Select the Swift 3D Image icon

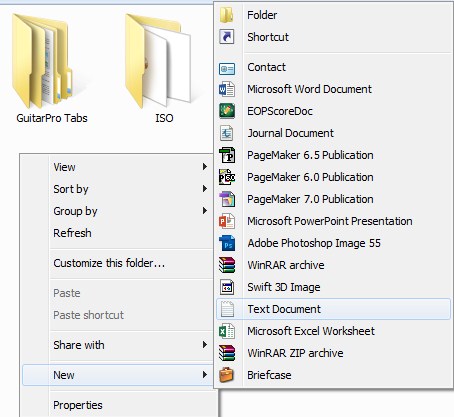[x=227, y=287]
